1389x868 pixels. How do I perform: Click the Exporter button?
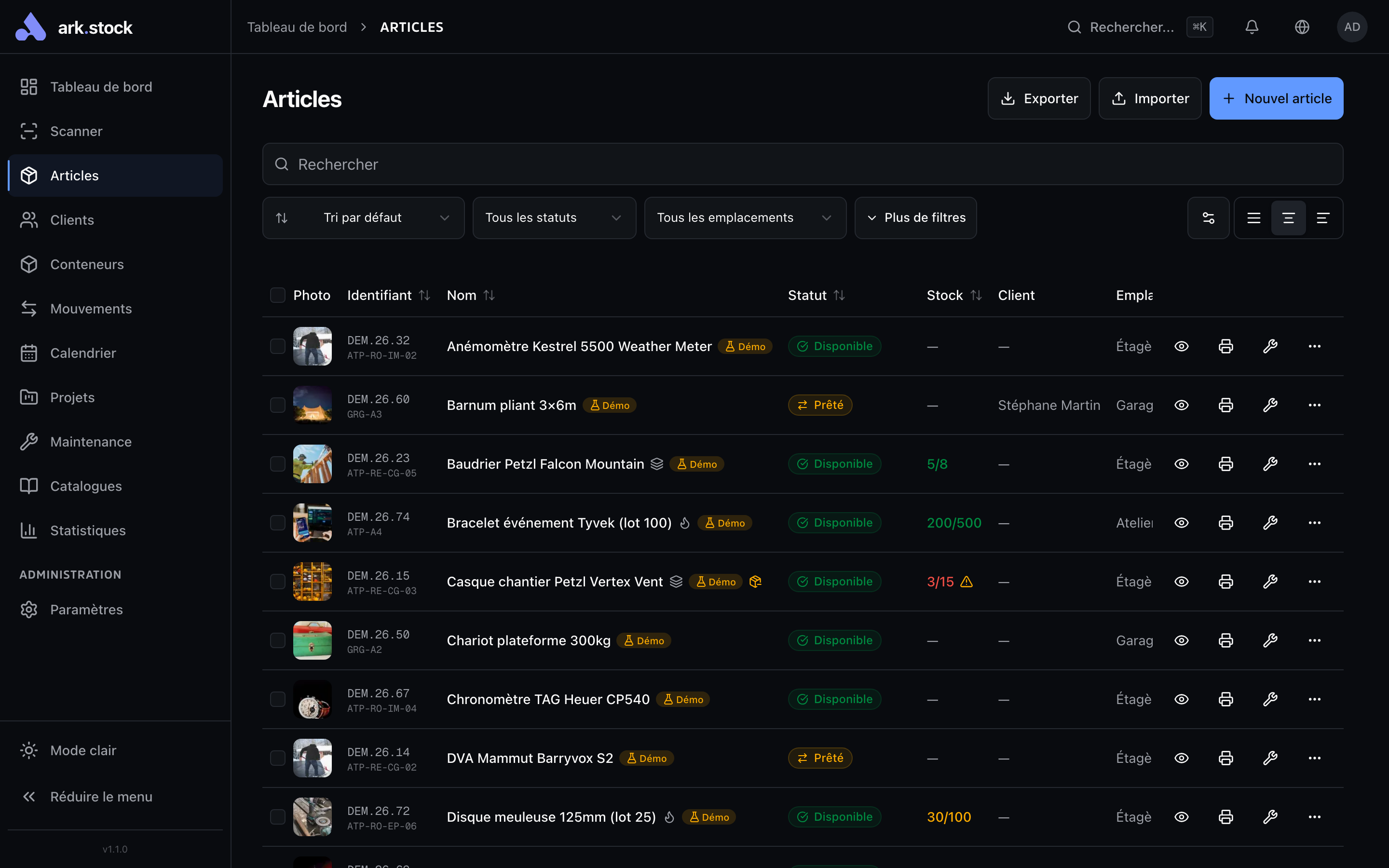tap(1039, 98)
